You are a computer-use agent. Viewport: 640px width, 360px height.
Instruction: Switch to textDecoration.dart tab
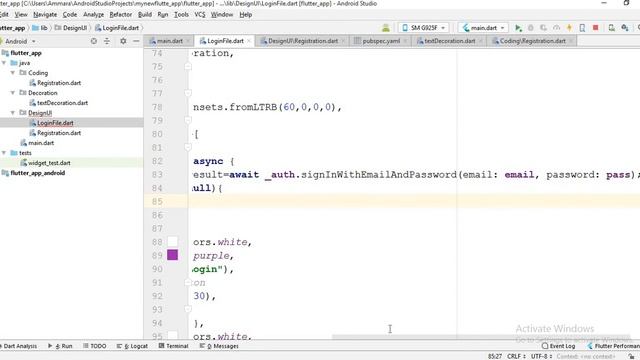tap(449, 41)
